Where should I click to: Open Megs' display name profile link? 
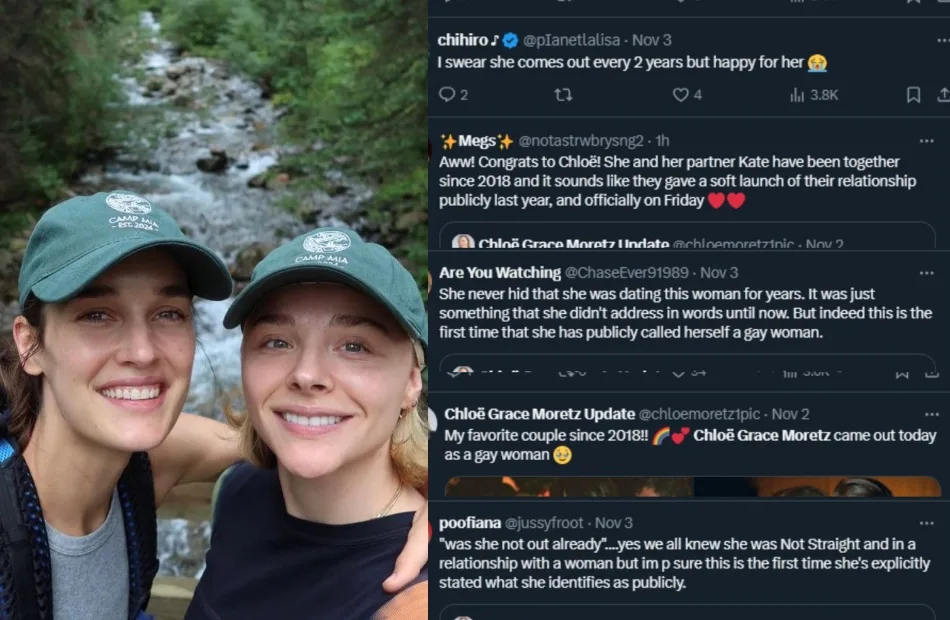(x=476, y=141)
